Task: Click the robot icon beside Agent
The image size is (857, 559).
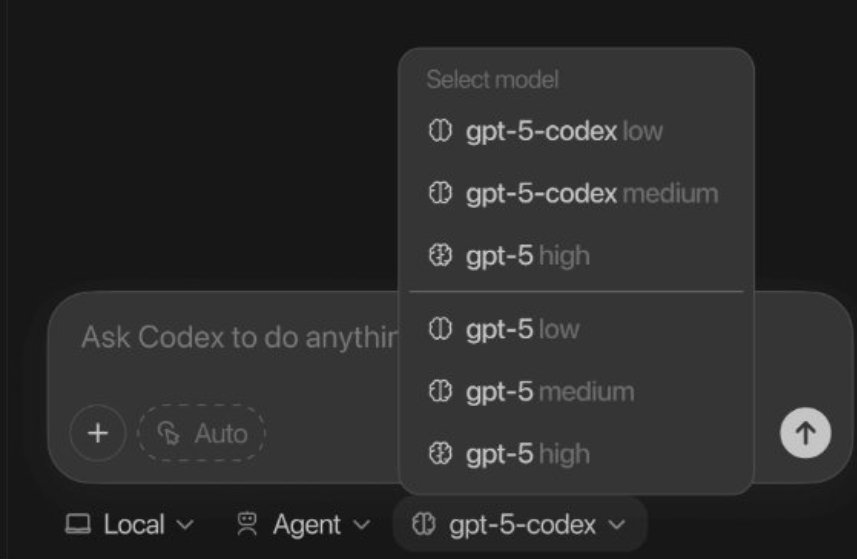Action: click(x=247, y=523)
